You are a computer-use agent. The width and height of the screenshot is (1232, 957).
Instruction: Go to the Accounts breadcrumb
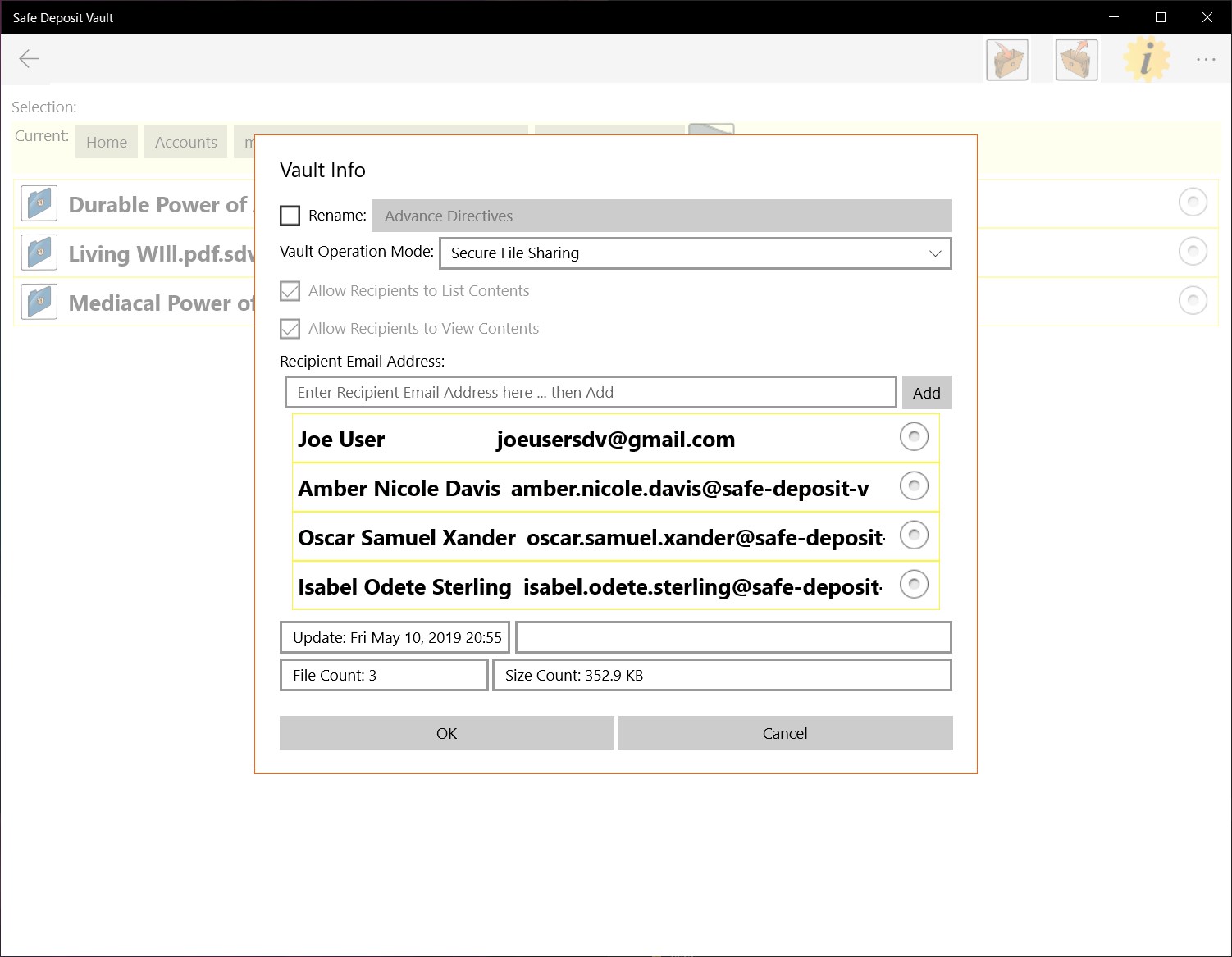click(x=186, y=142)
